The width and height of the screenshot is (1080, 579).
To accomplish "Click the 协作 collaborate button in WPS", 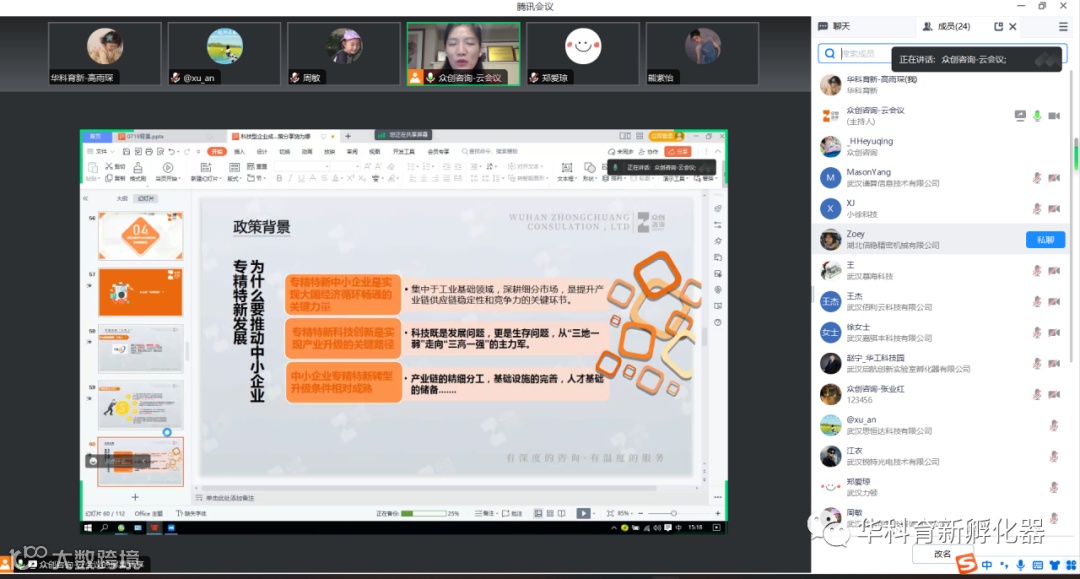I will click(649, 151).
